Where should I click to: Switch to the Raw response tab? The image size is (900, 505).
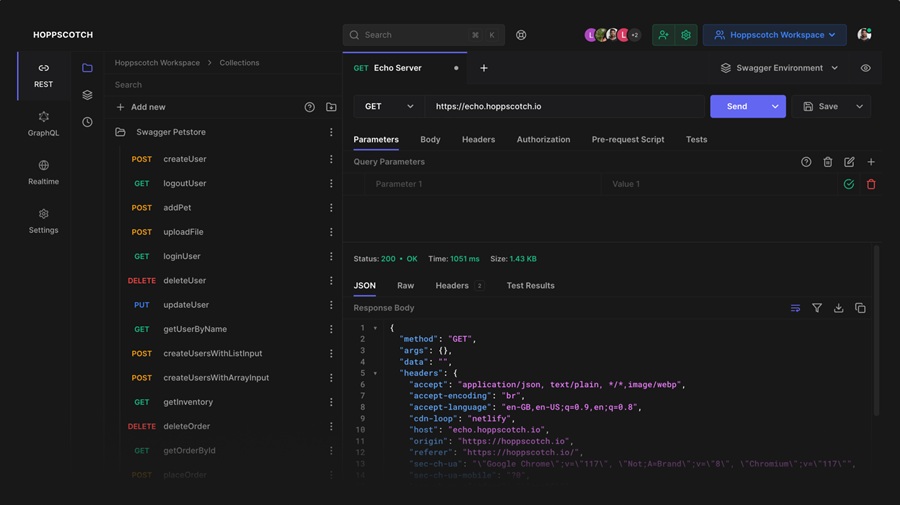[405, 285]
